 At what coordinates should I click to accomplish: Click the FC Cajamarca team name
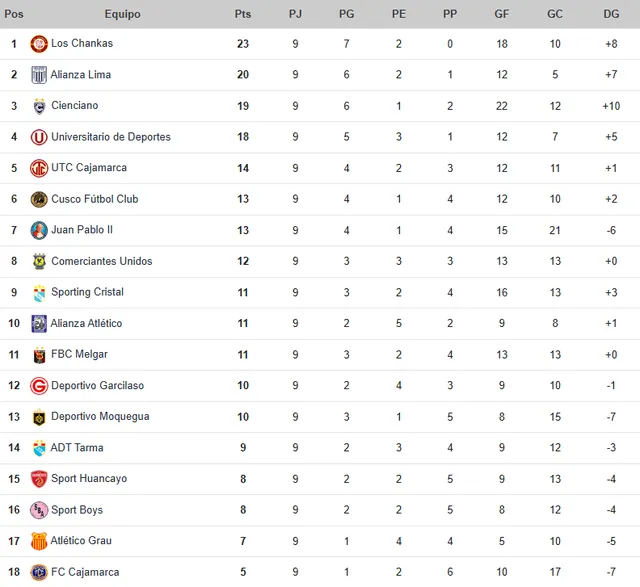coord(85,573)
